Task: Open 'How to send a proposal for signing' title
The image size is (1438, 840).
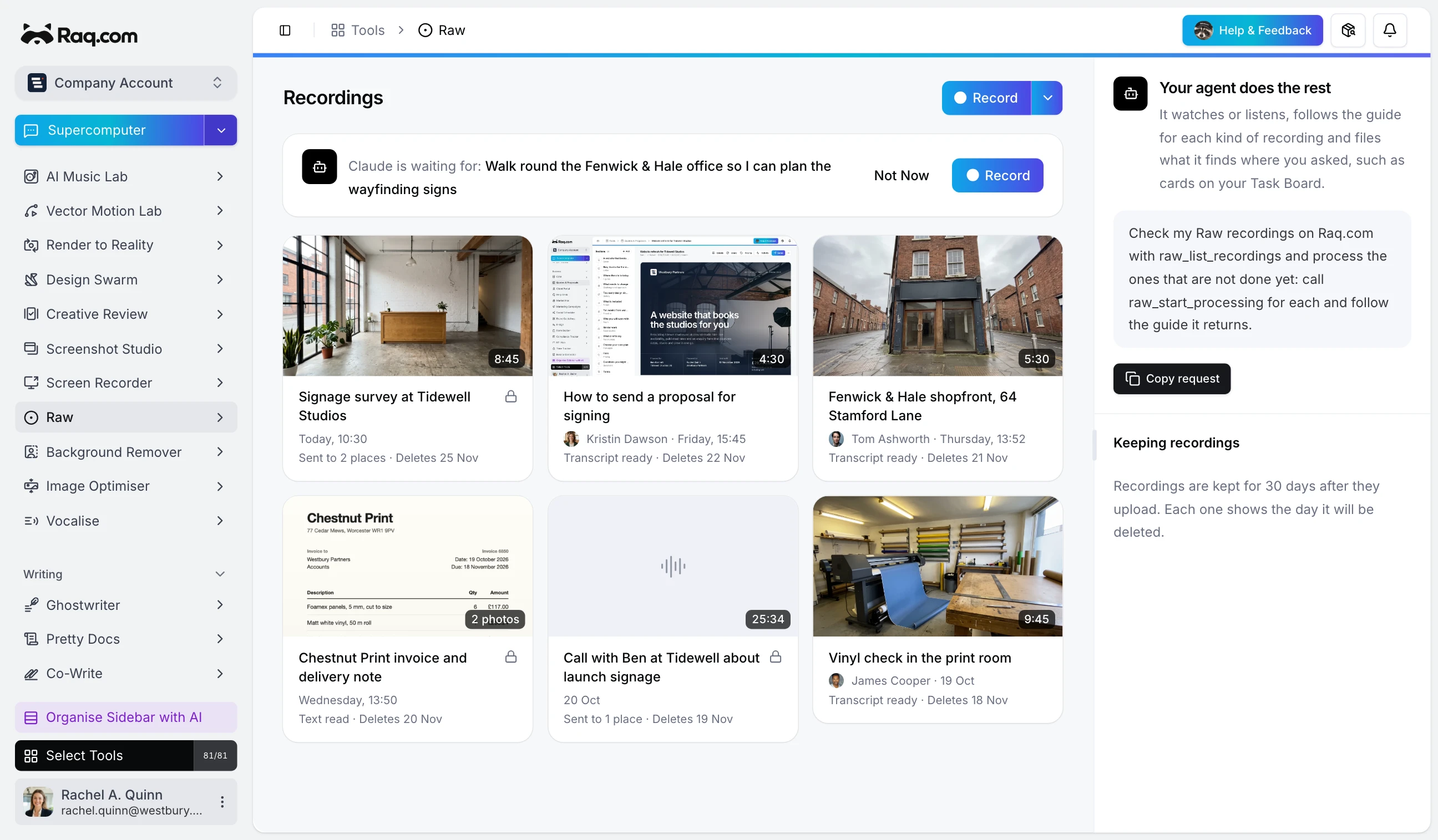Action: (650, 406)
